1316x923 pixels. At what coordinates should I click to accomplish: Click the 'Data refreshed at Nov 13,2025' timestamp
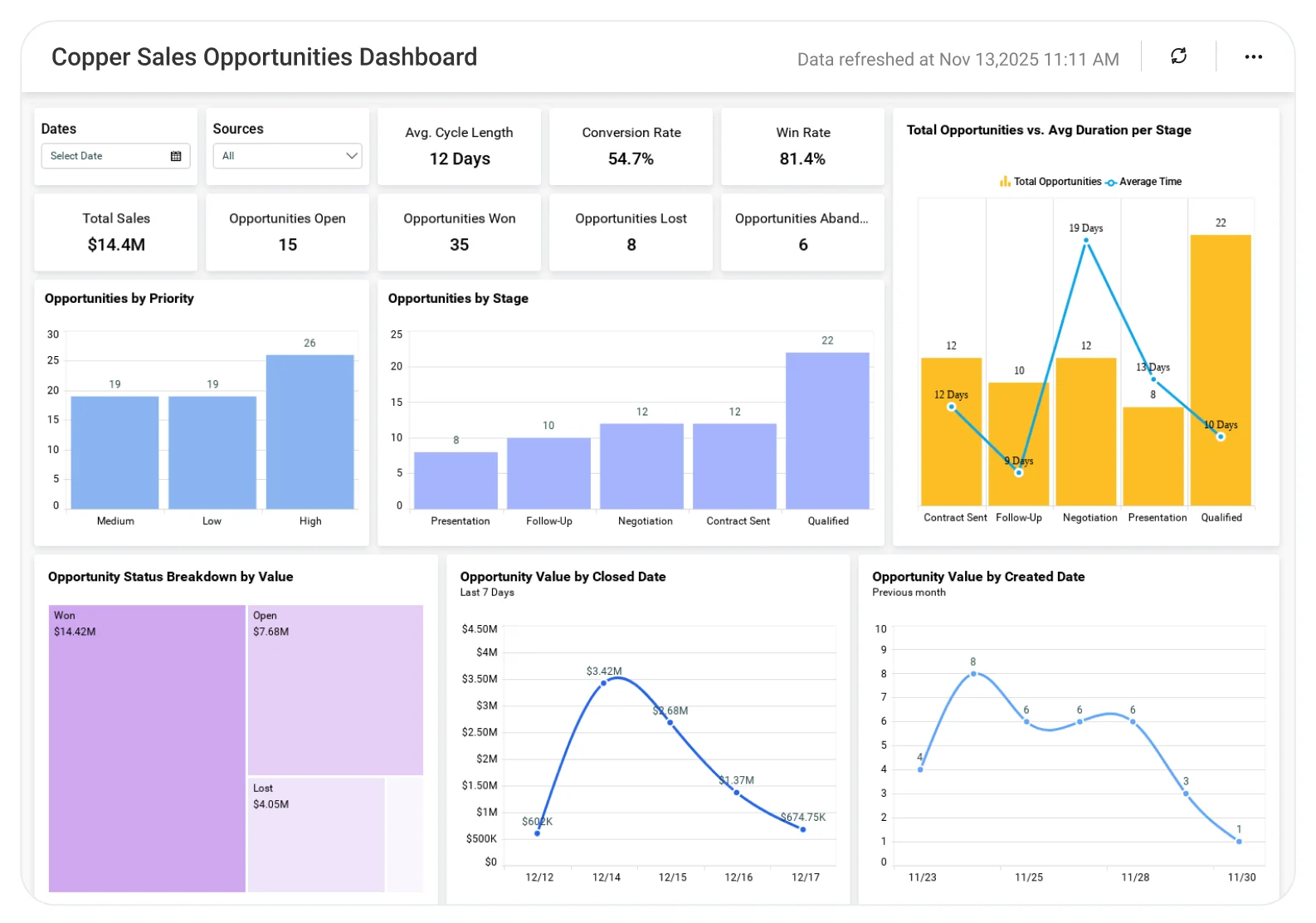click(x=958, y=60)
